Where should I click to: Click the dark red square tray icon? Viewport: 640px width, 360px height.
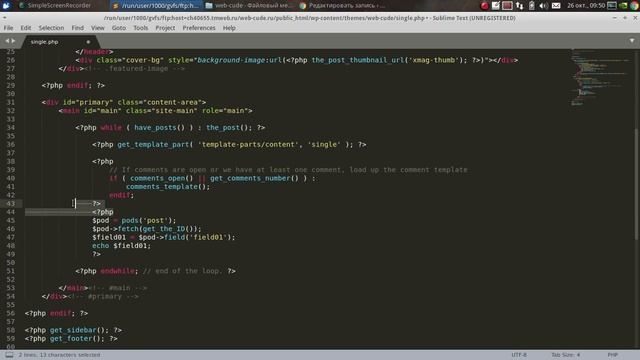[507, 5]
